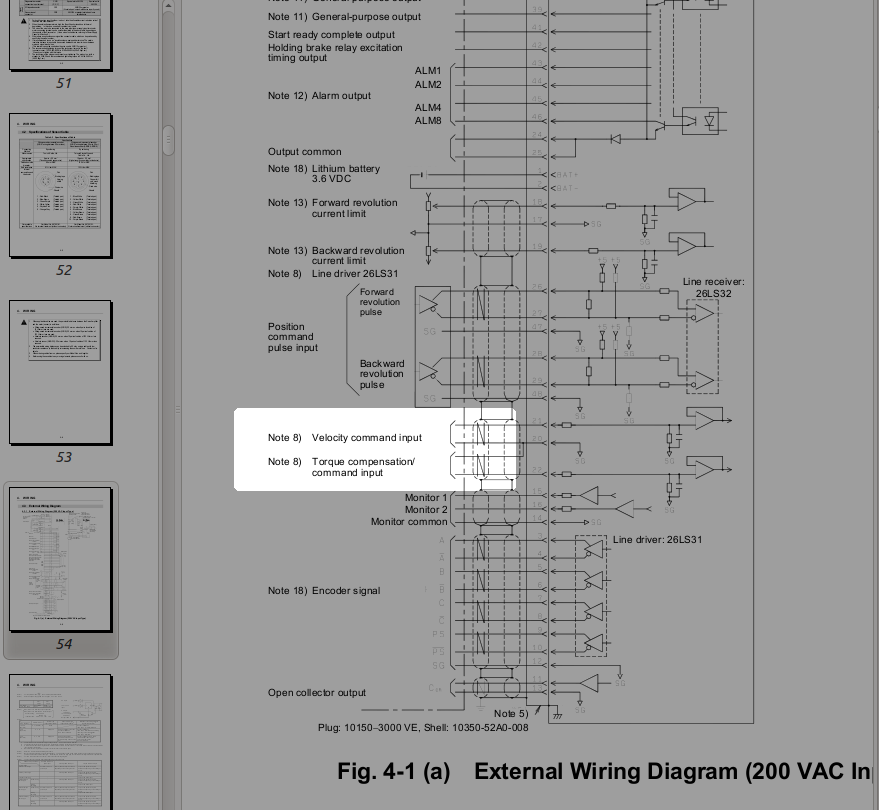879x810 pixels.
Task: Open page 51 thumbnail
Action: point(61,34)
